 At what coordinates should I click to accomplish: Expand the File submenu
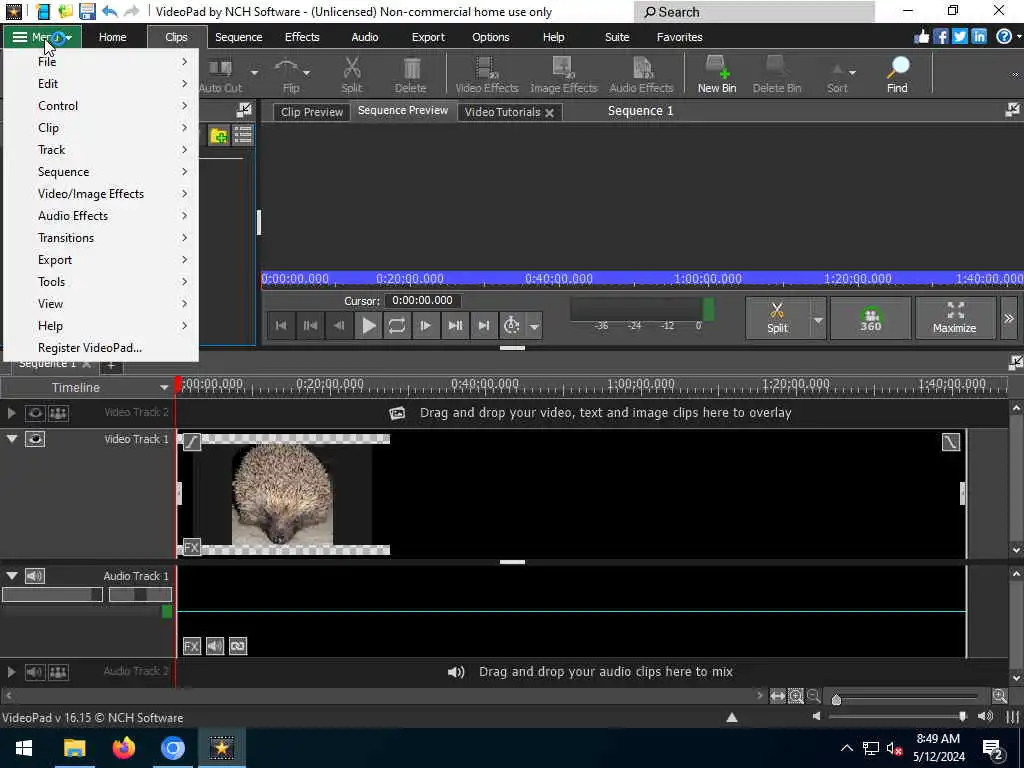101,61
